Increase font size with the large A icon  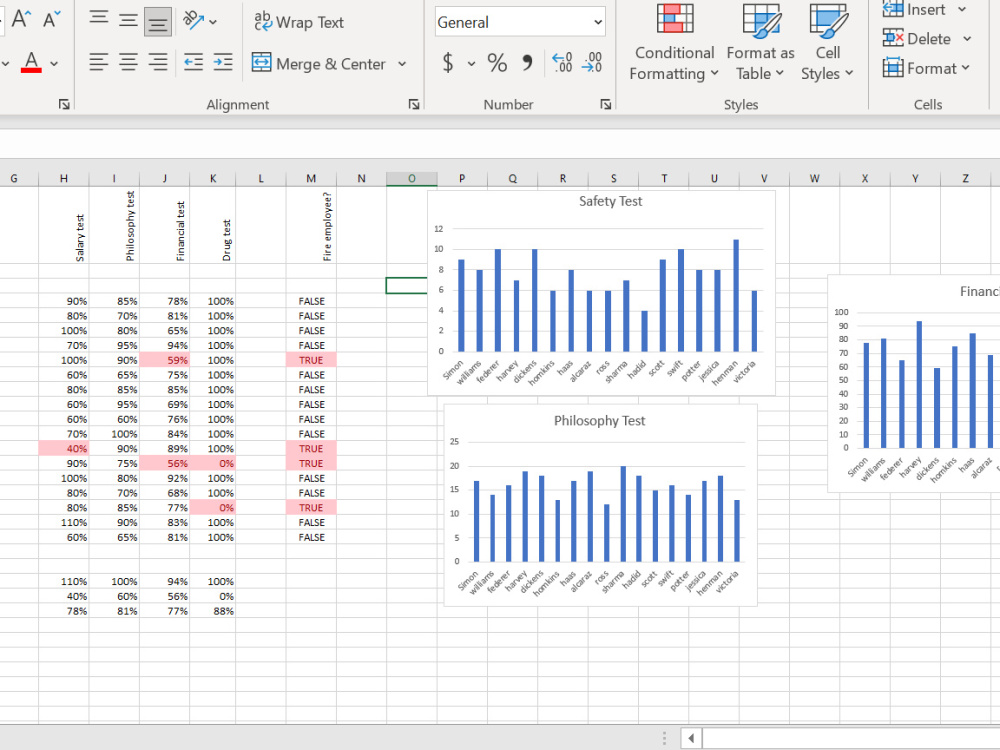(21, 19)
